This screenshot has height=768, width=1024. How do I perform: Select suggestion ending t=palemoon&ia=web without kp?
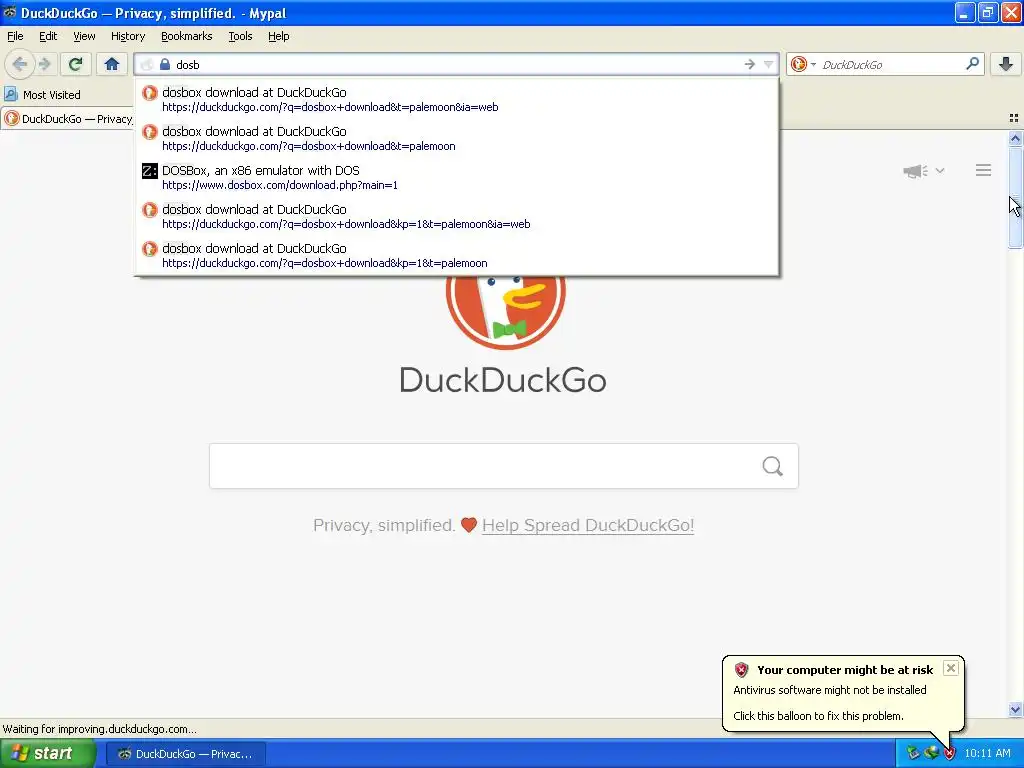(456, 99)
